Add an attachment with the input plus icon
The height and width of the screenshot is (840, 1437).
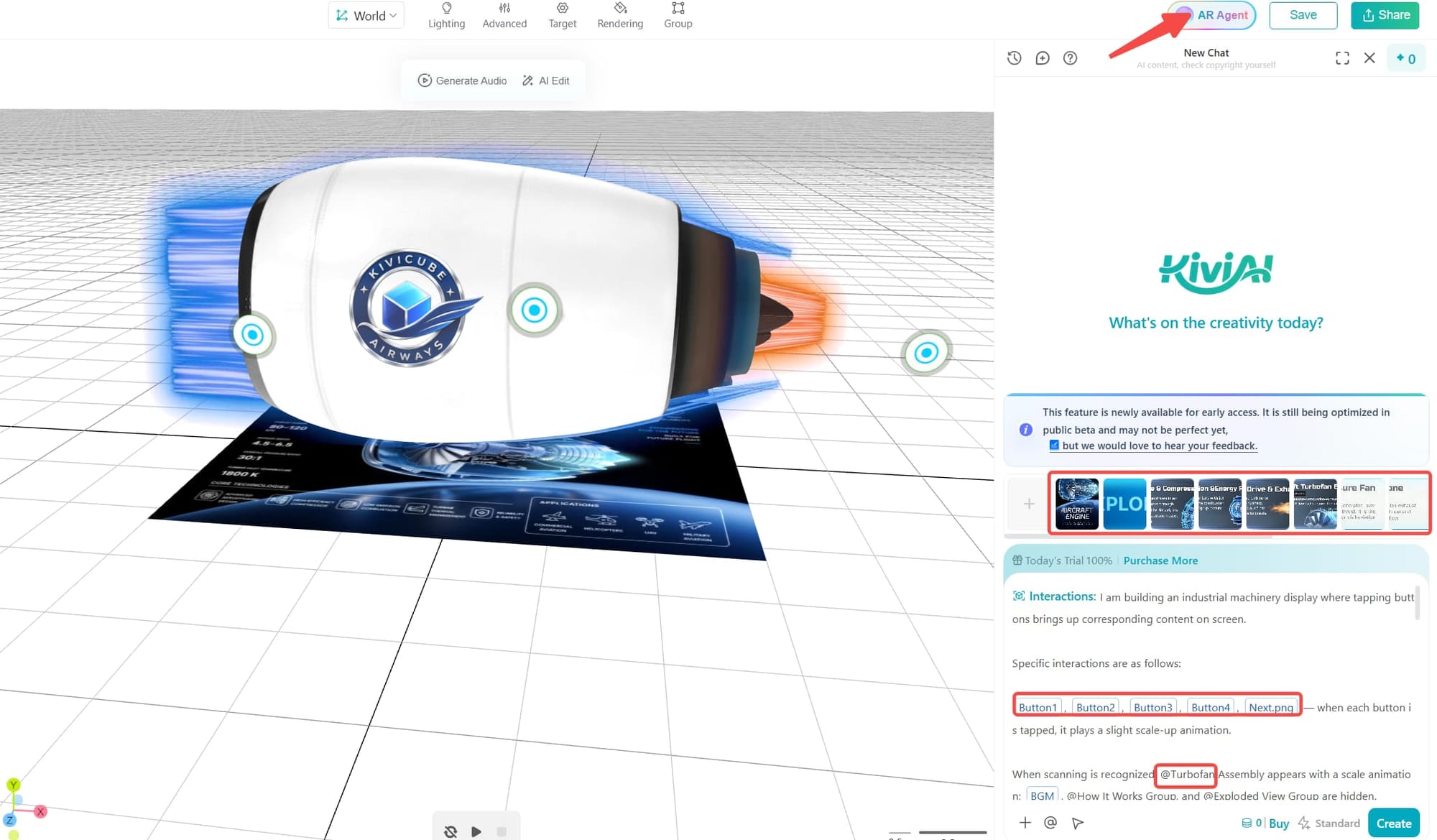tap(1025, 823)
